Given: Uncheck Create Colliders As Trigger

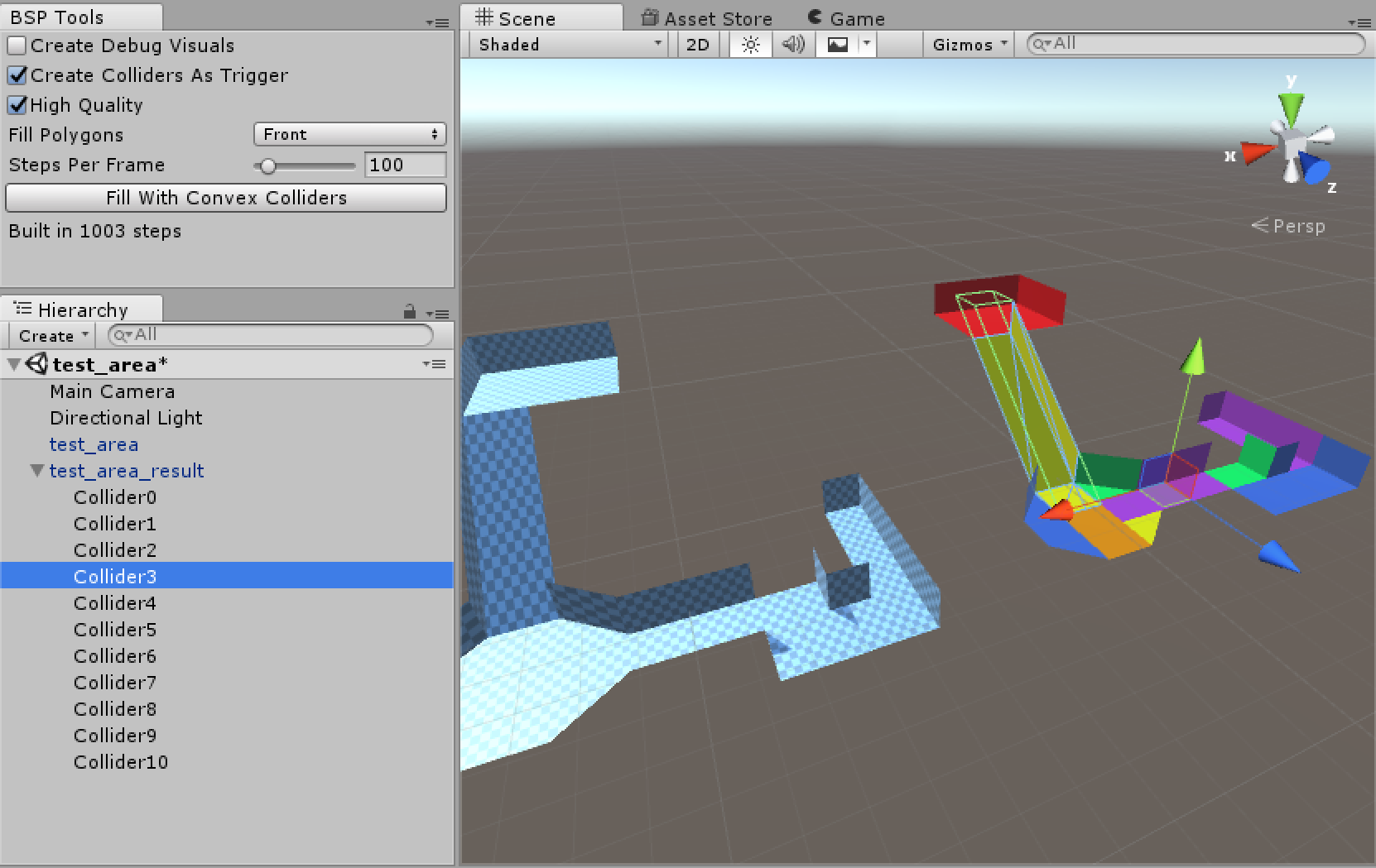Looking at the screenshot, I should [17, 75].
